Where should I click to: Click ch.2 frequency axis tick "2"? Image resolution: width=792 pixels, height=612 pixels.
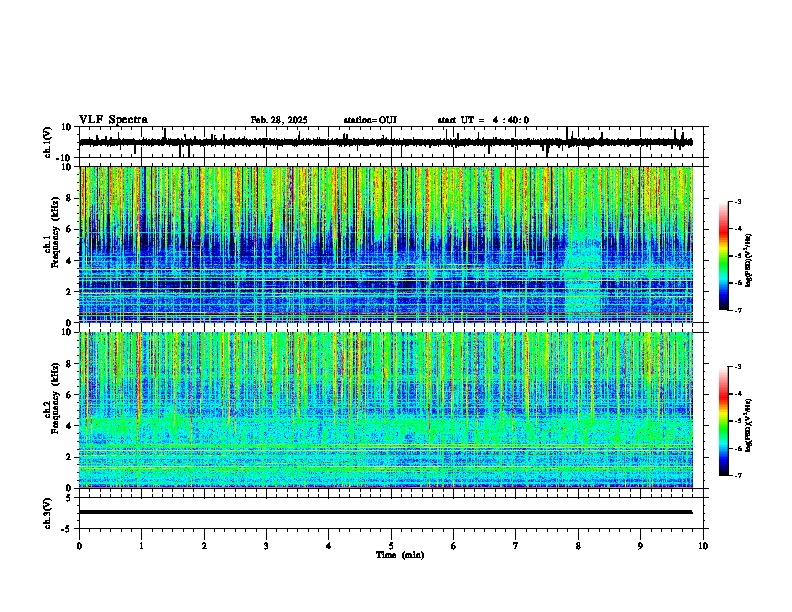coord(70,457)
